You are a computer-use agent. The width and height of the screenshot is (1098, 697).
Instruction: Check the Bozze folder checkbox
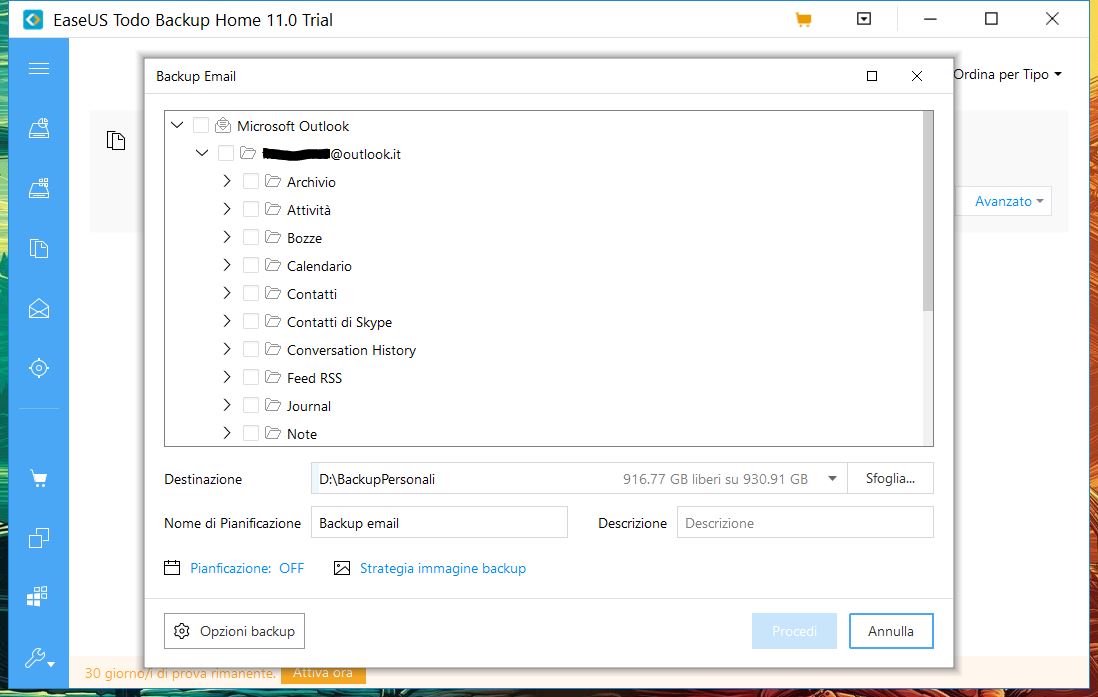(x=251, y=237)
